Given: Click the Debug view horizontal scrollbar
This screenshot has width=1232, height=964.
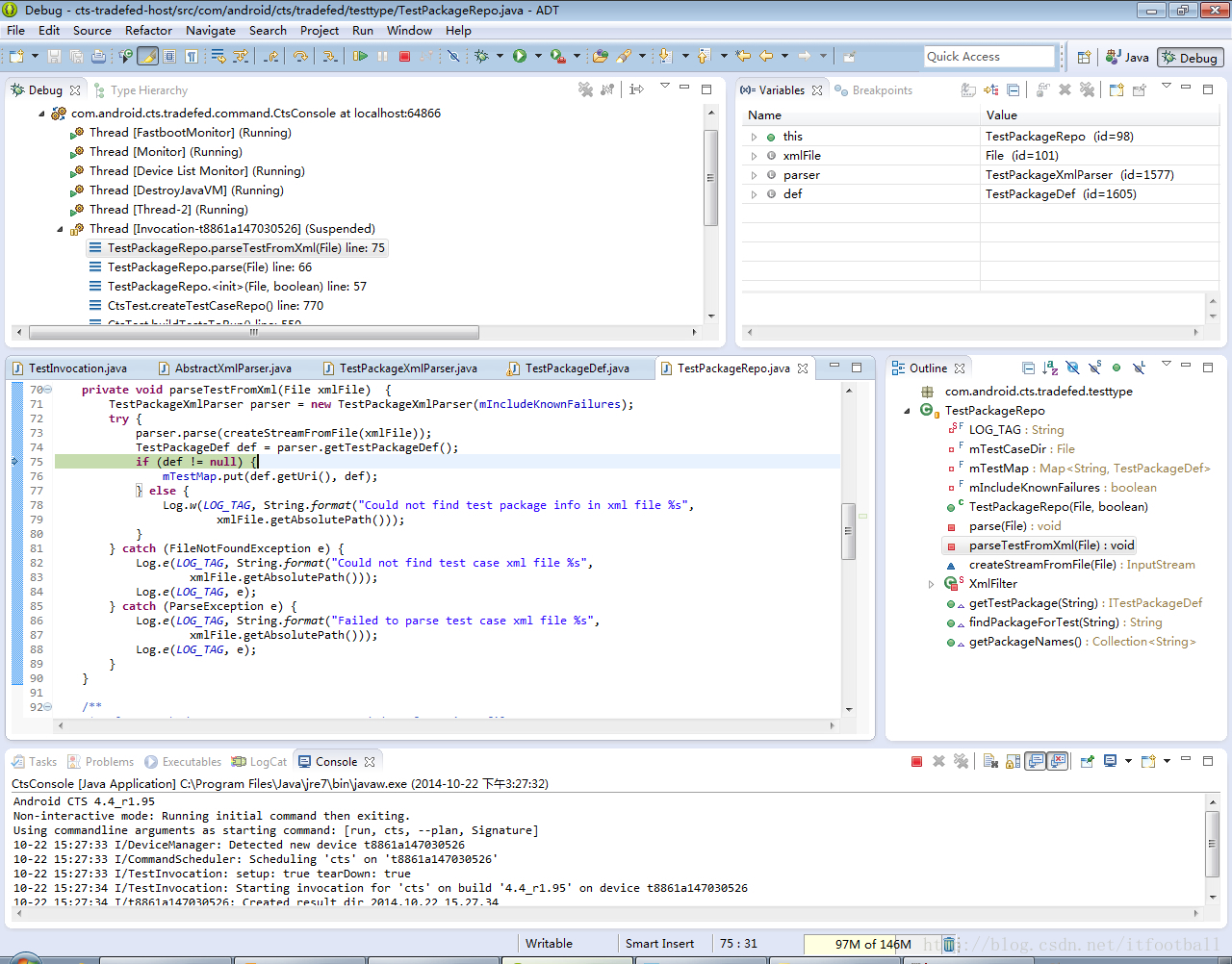Looking at the screenshot, I should tap(253, 333).
